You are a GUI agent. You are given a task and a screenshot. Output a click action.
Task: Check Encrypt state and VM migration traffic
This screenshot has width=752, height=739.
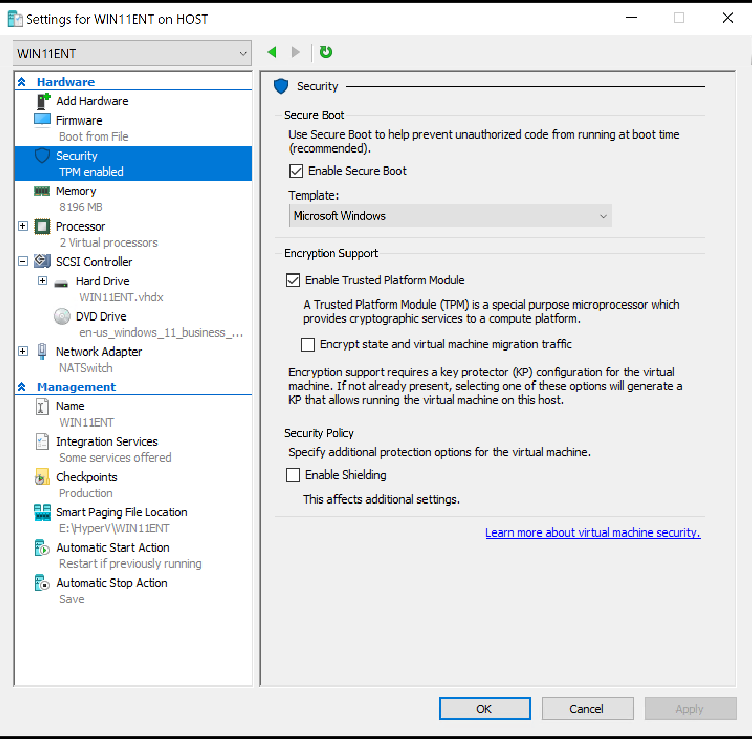(x=308, y=344)
